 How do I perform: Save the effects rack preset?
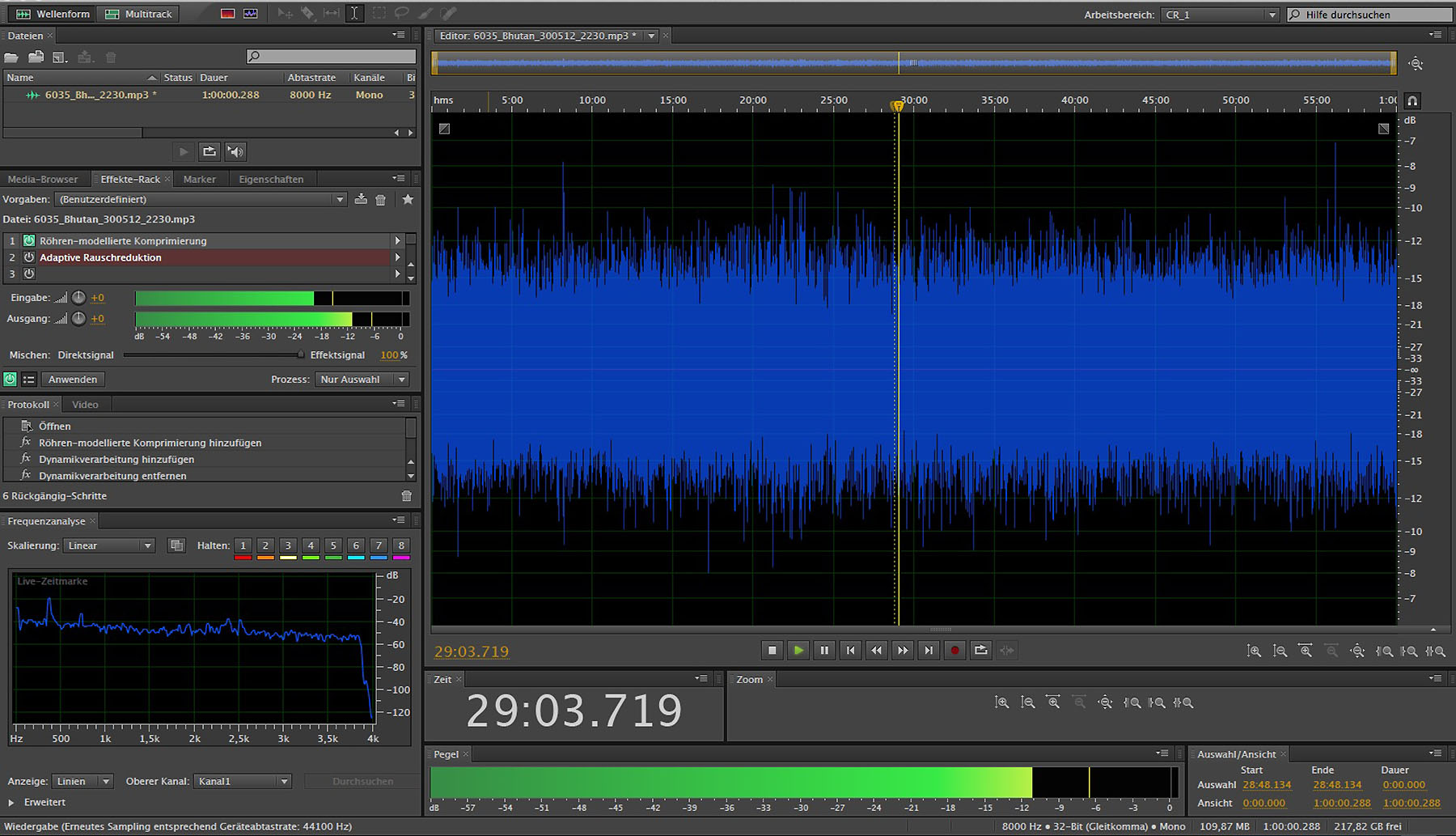coord(361,199)
